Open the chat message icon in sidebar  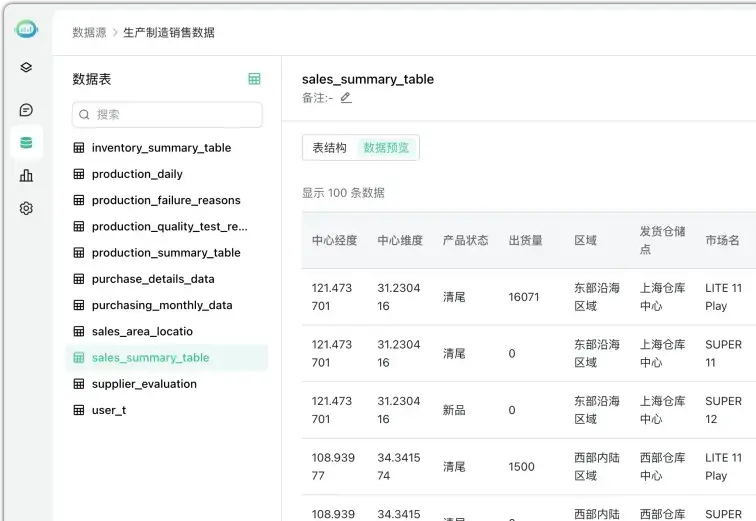click(x=26, y=110)
